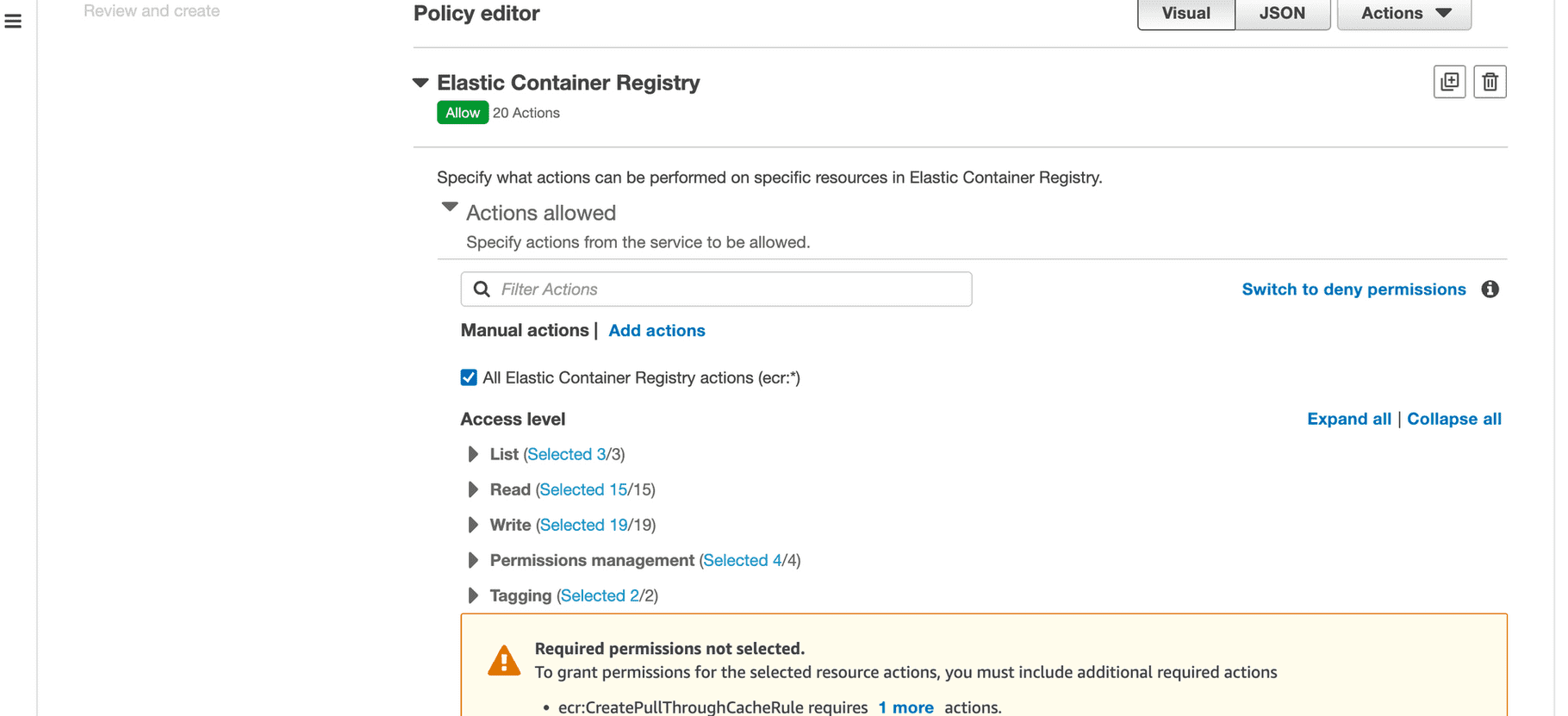This screenshot has height=716, width=1568.
Task: Duplicate the statement using the copy icon
Action: coord(1450,81)
